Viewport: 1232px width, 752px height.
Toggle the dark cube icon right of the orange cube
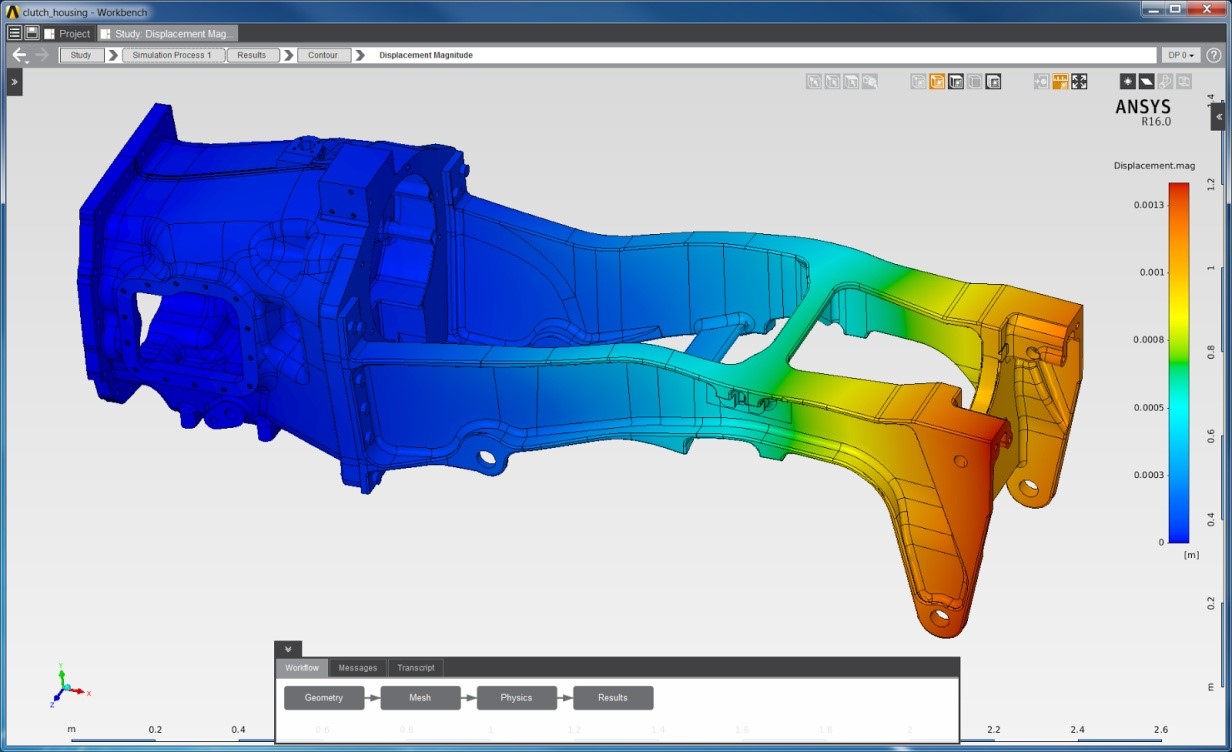(x=956, y=82)
